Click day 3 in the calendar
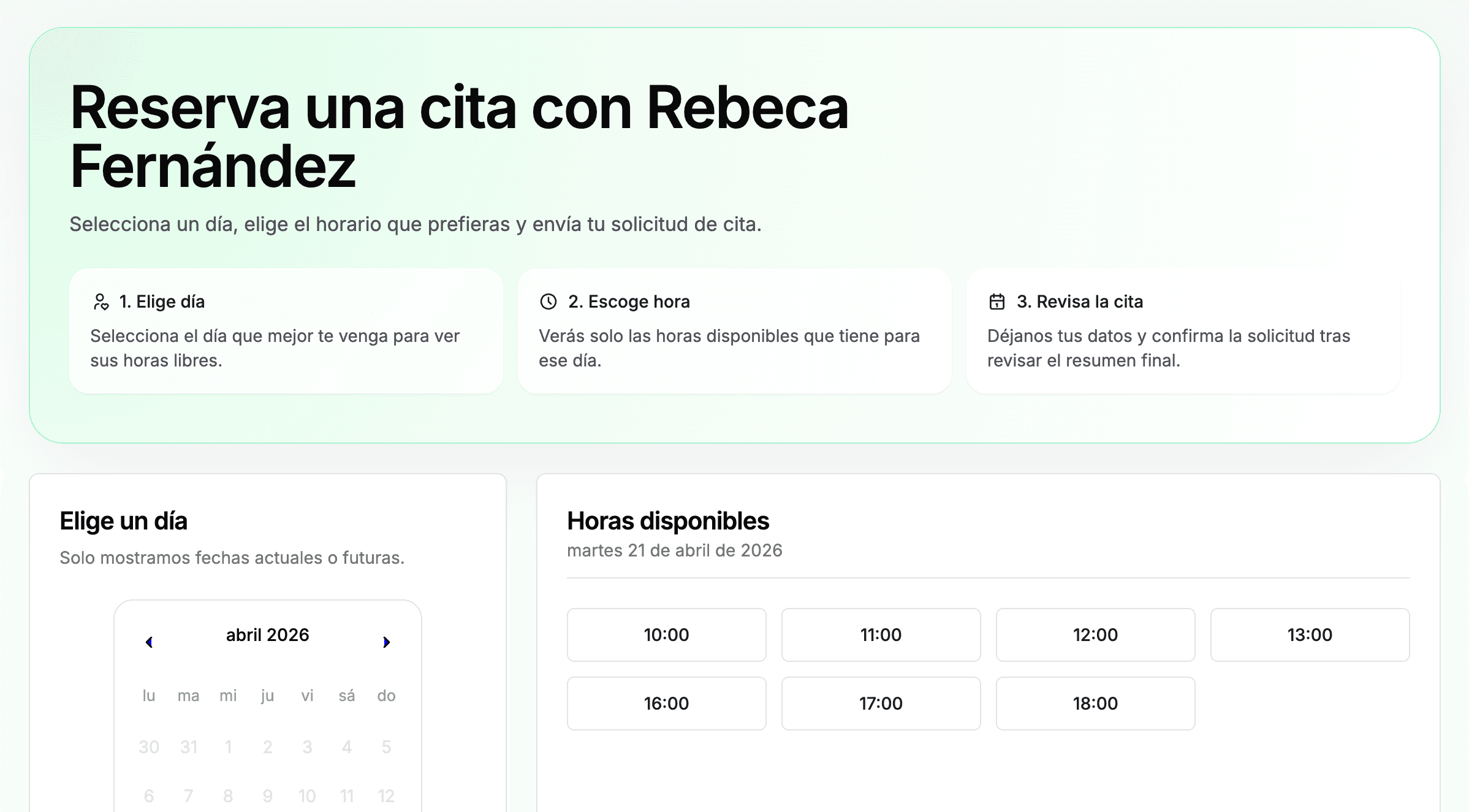This screenshot has width=1469, height=812. 307,747
